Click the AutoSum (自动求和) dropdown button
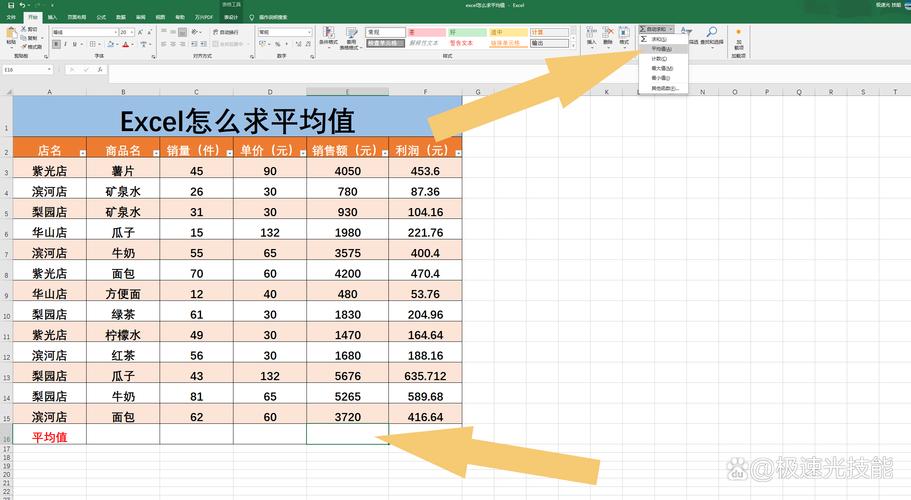The width and height of the screenshot is (911, 500). click(656, 29)
